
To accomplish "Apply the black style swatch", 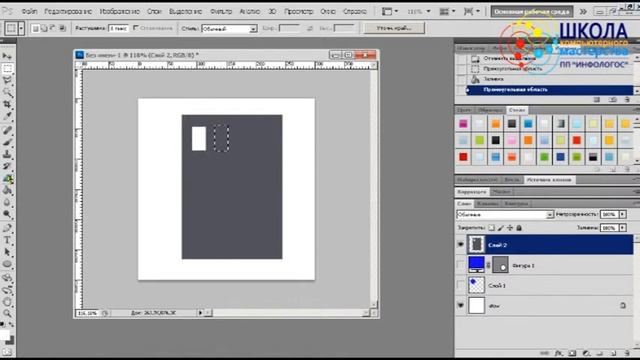I will [496, 140].
